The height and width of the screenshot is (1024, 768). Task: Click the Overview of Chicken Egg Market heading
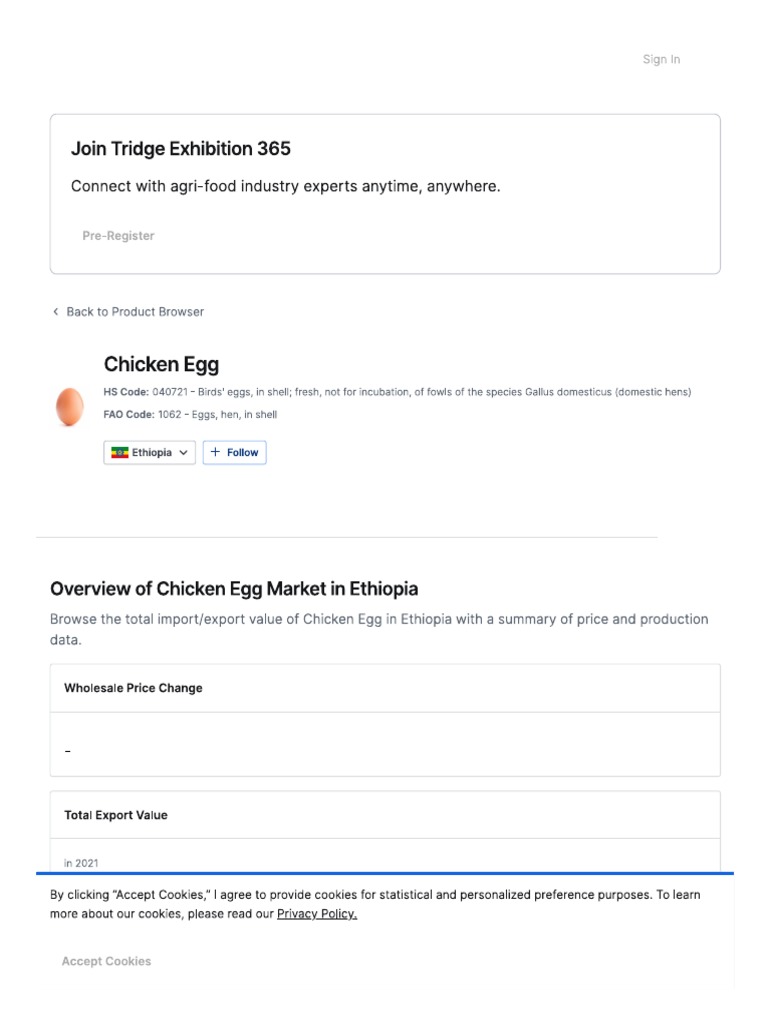(234, 588)
